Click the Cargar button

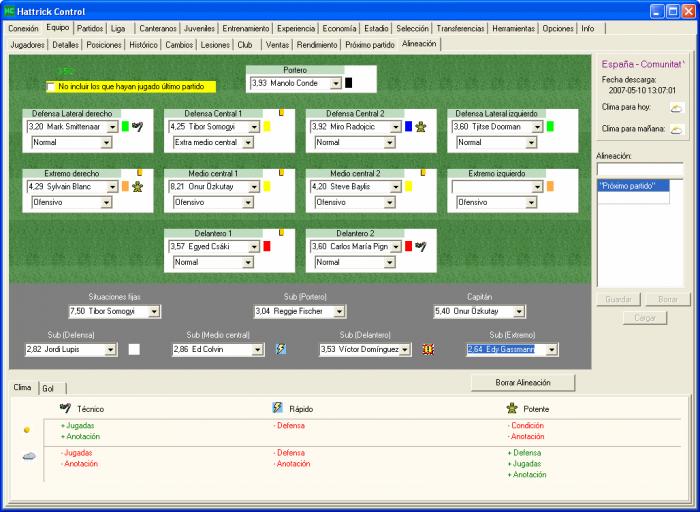645,318
